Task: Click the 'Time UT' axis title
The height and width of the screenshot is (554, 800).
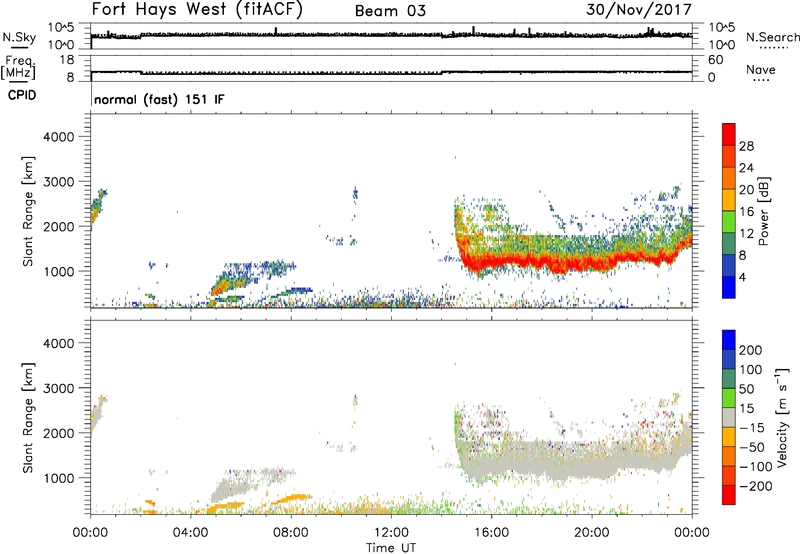Action: pyautogui.click(x=391, y=548)
